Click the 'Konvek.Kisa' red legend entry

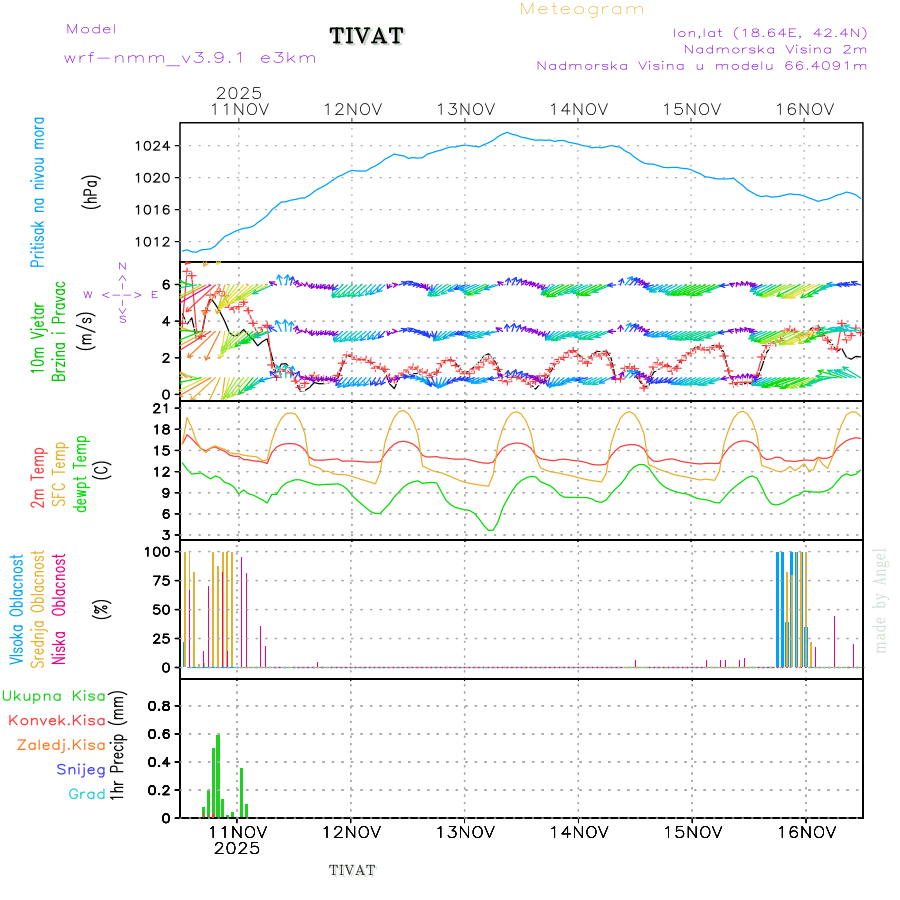(56, 720)
